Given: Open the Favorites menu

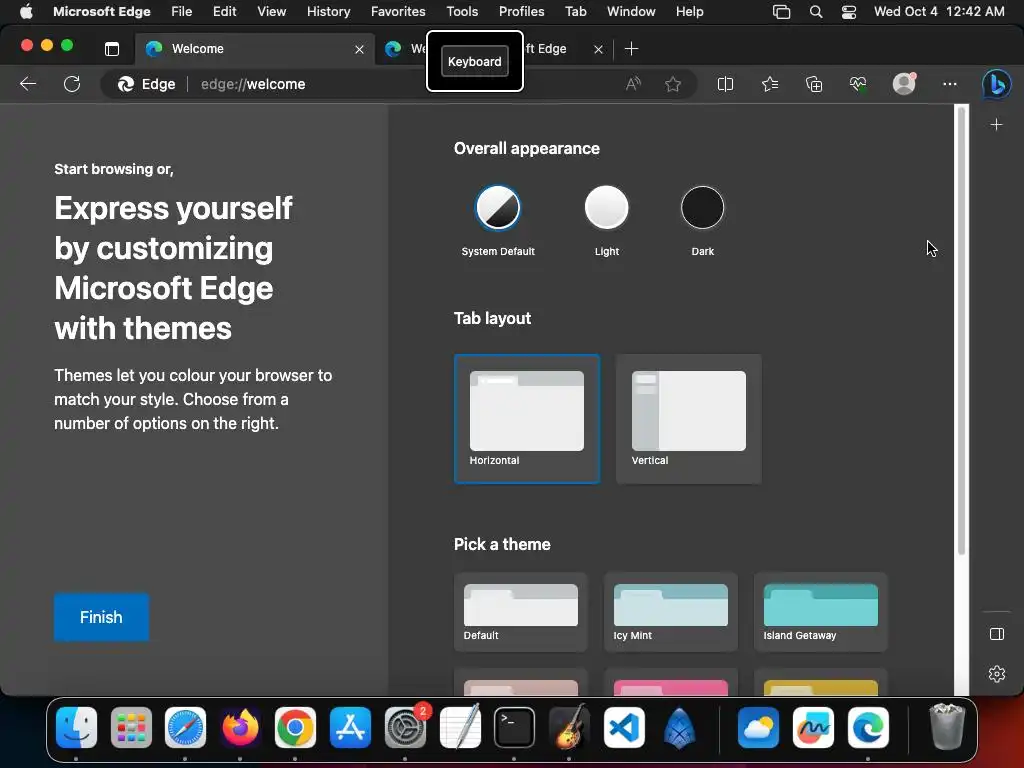Looking at the screenshot, I should click(x=398, y=12).
